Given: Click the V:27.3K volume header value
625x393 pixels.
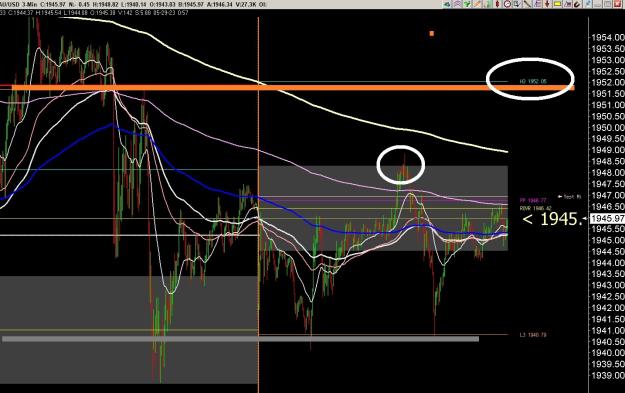Looking at the screenshot, I should click(247, 5).
